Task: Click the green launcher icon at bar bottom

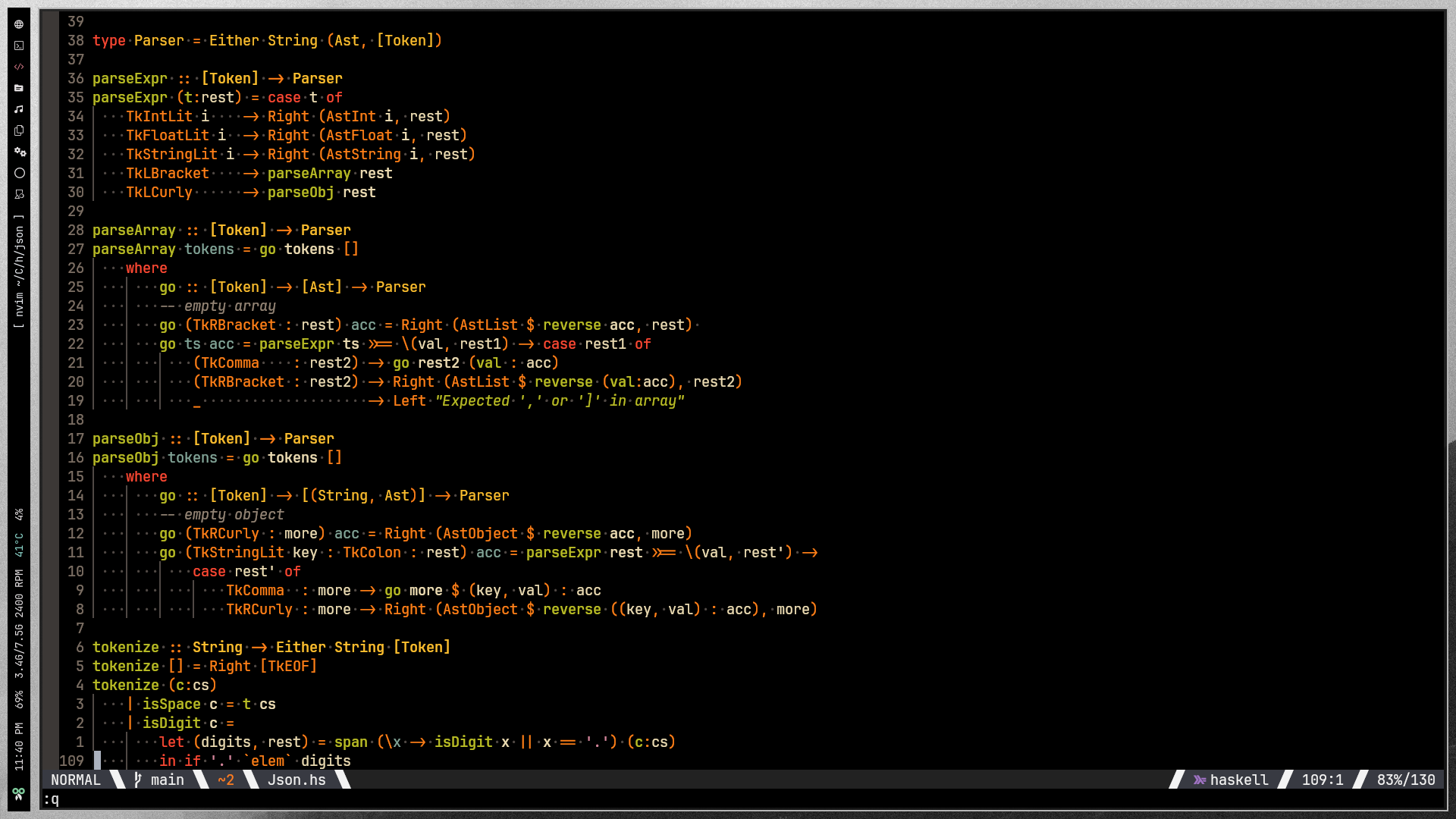Action: point(19,793)
